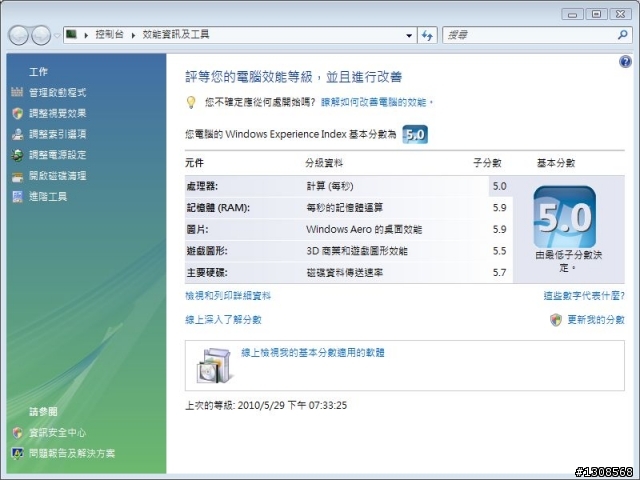Click 'Windows Aero 的桌面效能' description text

coord(364,229)
